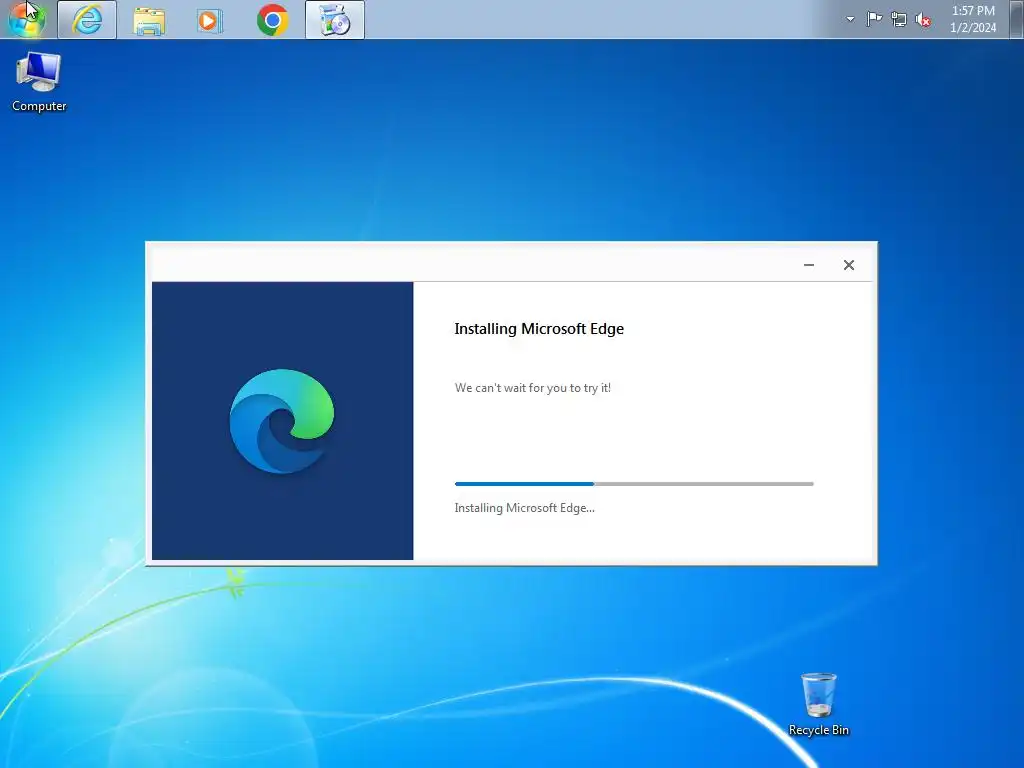Click the Show Desktop button on taskbar
The height and width of the screenshot is (768, 1024).
point(1016,19)
